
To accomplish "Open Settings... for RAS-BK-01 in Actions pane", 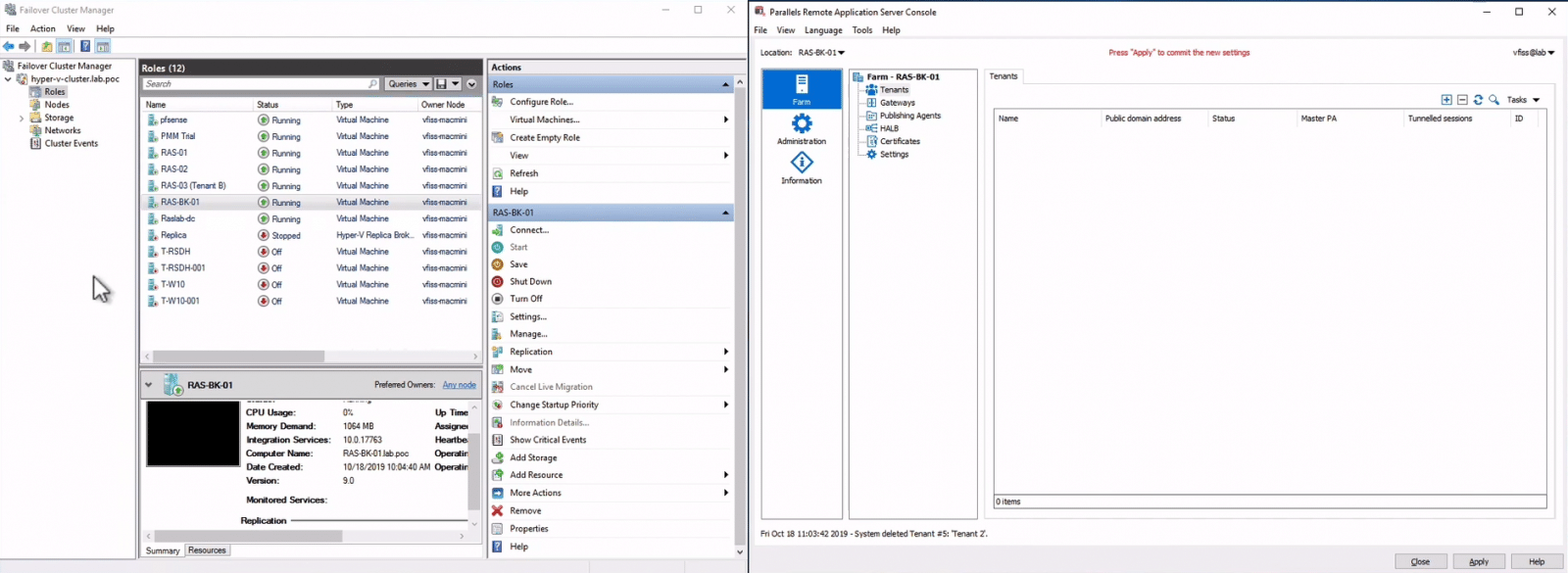I will [528, 316].
